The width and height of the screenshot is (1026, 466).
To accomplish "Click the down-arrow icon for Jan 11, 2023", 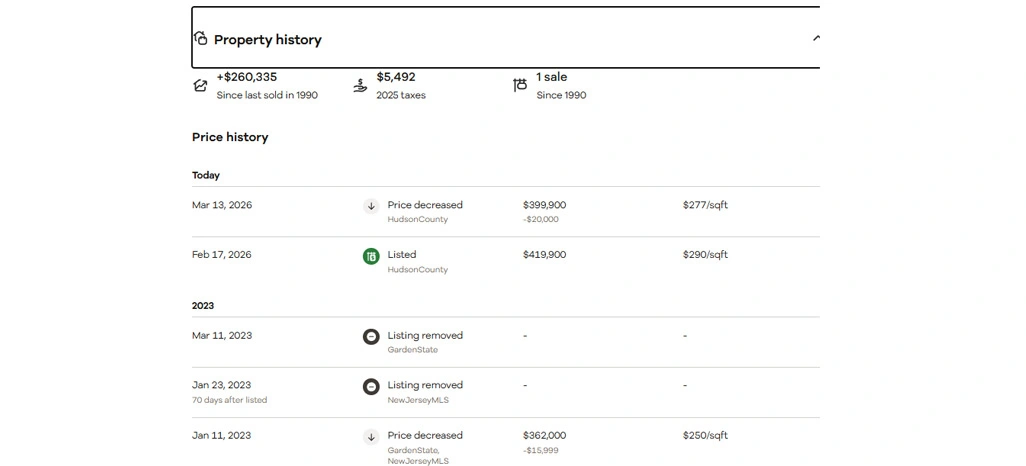I will 371,437.
